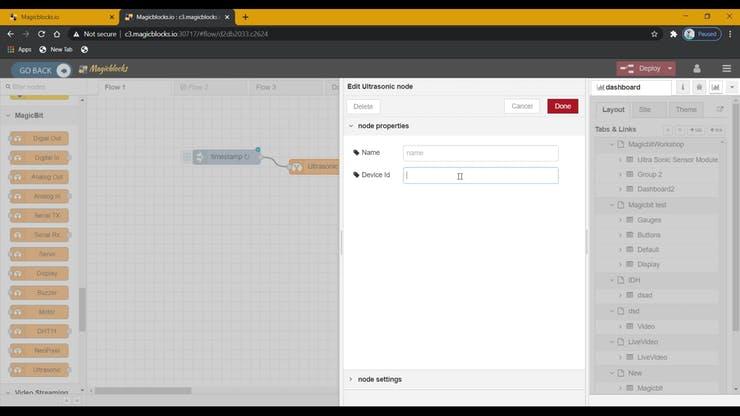The width and height of the screenshot is (740, 416).
Task: Open the Deploy dropdown arrow
Action: (668, 68)
